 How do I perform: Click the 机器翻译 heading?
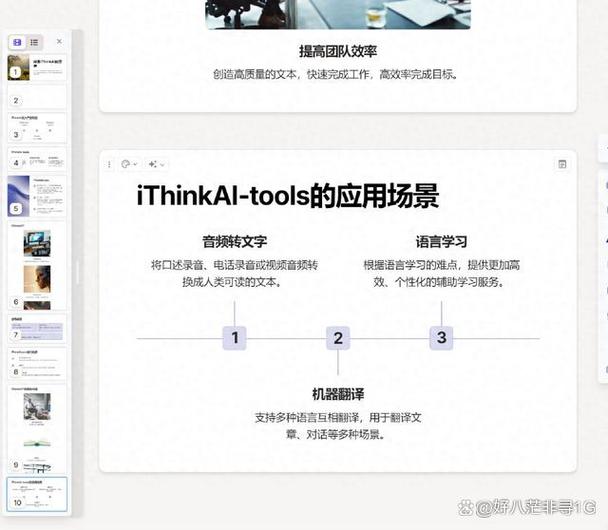(x=338, y=394)
